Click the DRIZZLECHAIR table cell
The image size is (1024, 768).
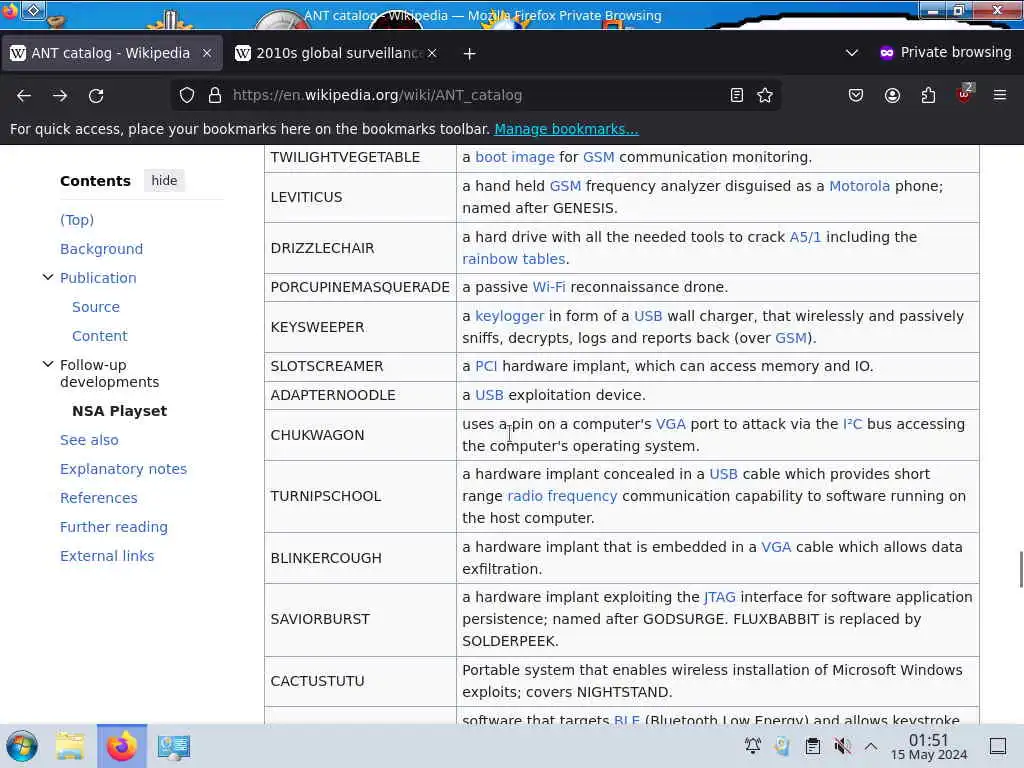[360, 248]
